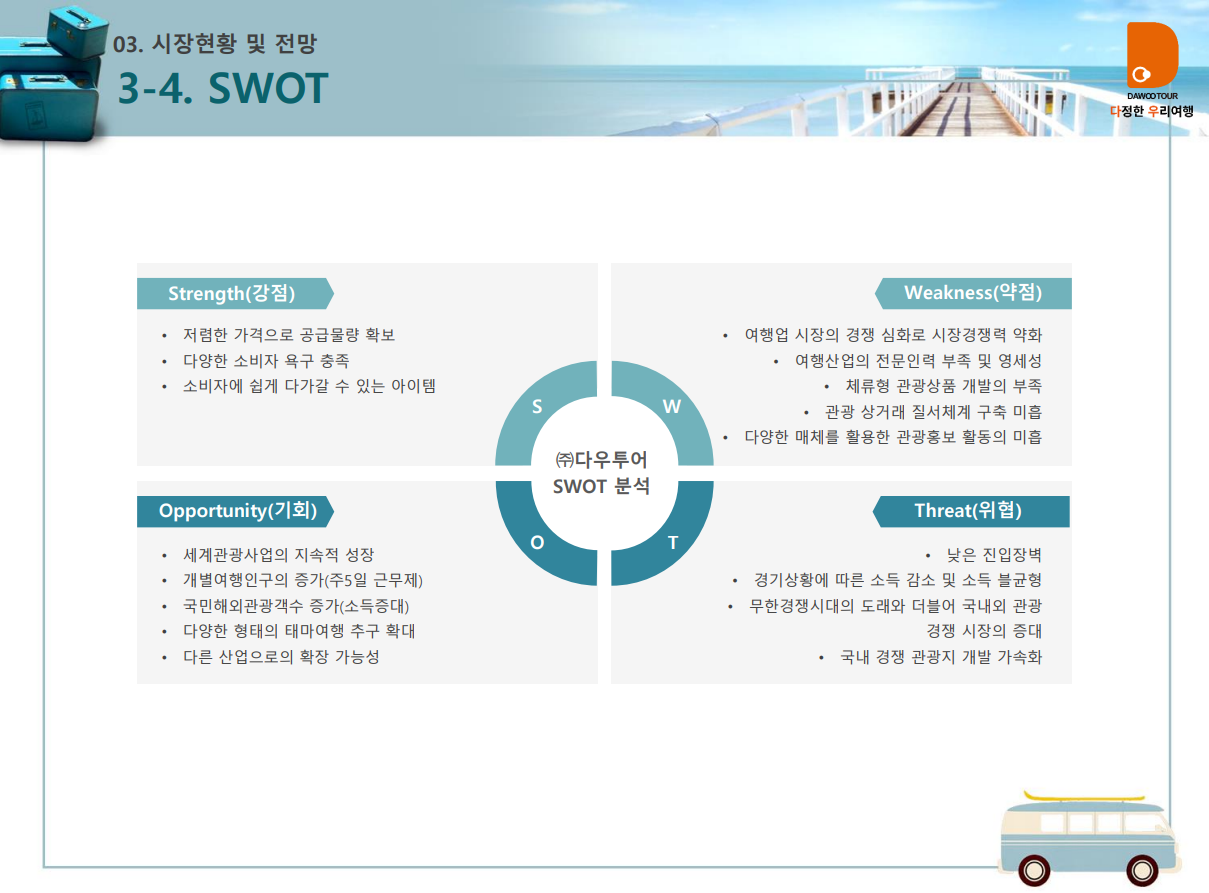Click the Weakness(약점) header label
The image size is (1209, 893).
[973, 293]
